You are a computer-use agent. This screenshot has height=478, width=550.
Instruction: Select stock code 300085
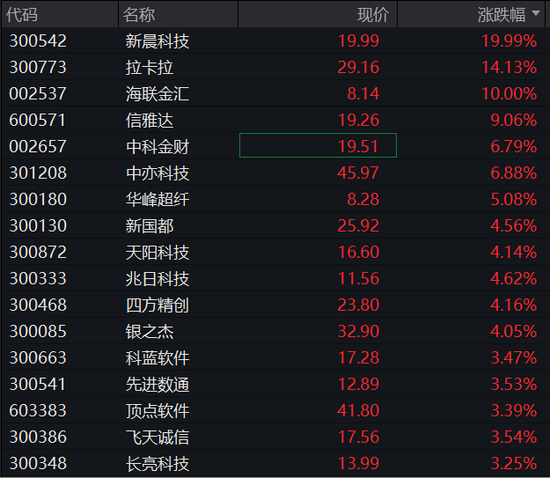pos(38,331)
